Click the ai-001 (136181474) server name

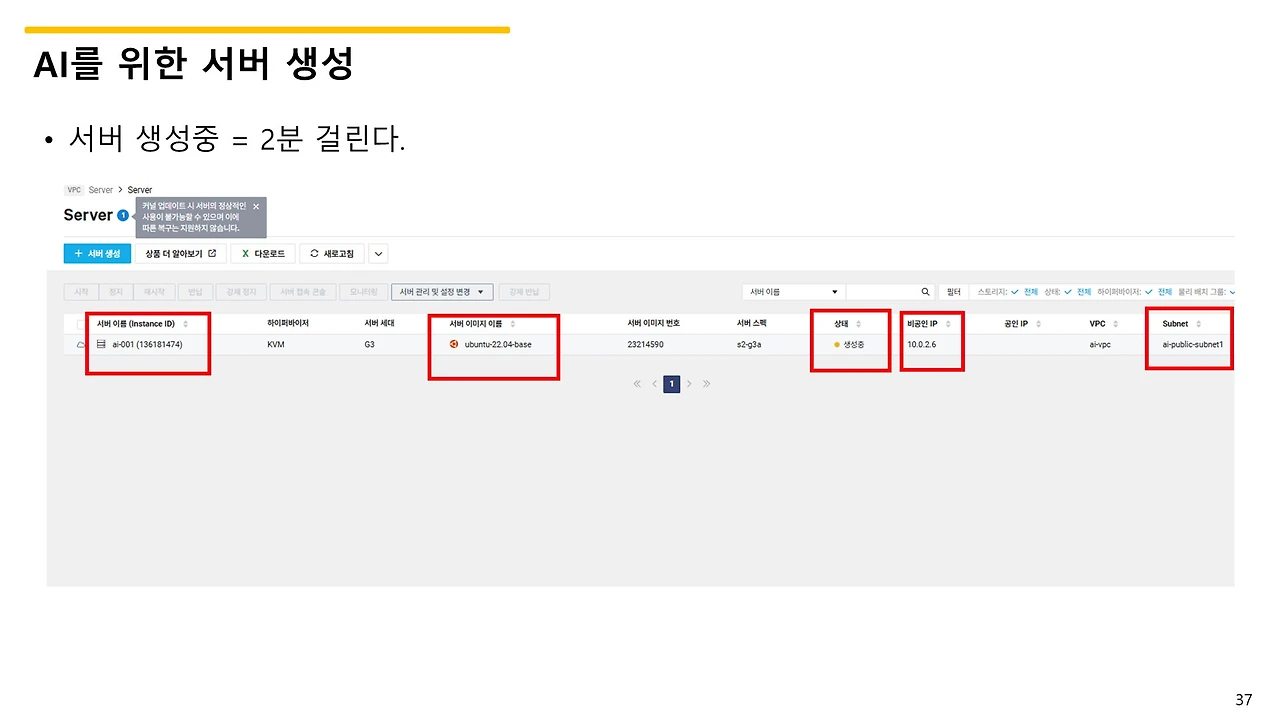click(146, 344)
